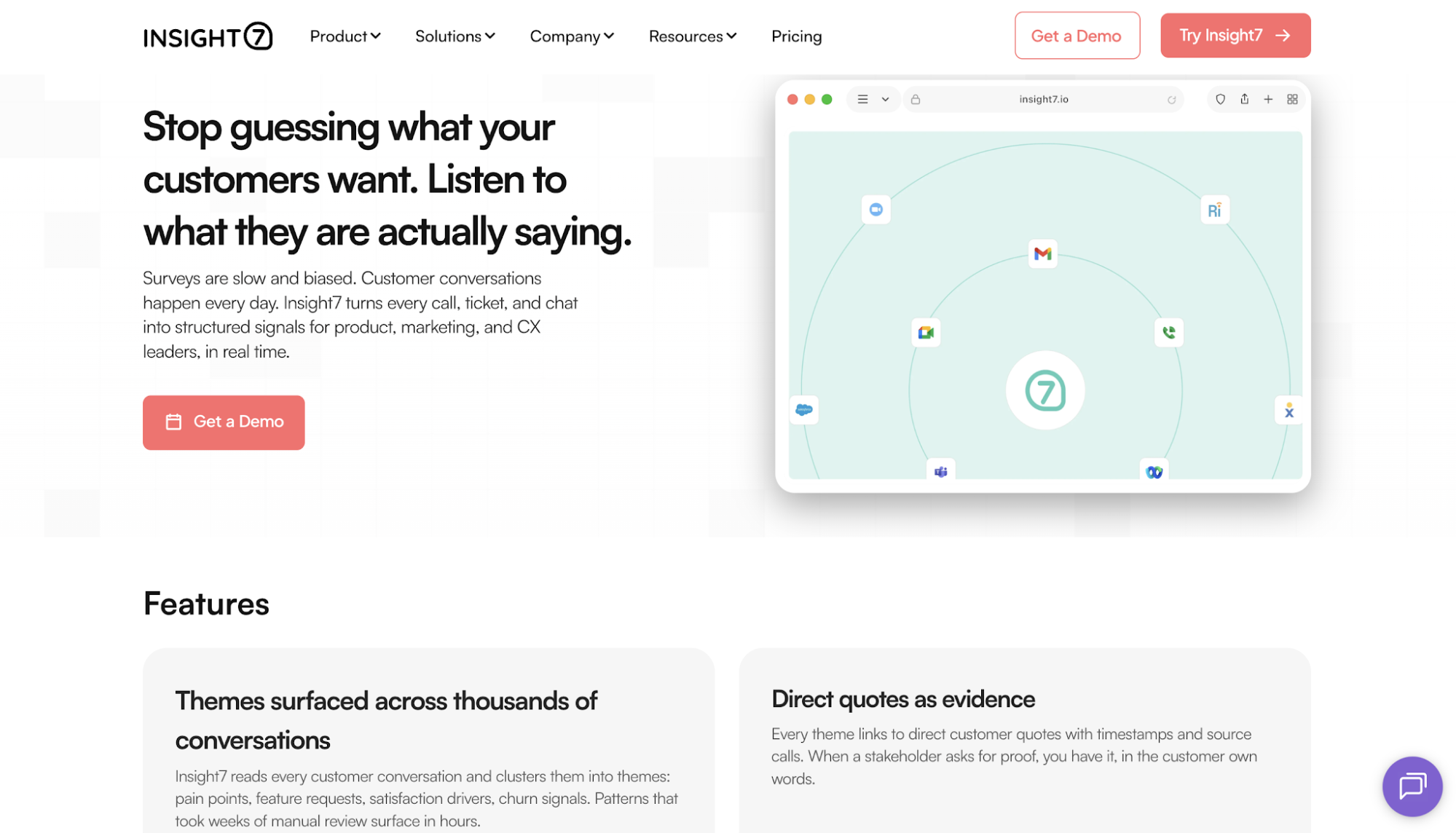Viewport: 1456px width, 833px height.
Task: Click the 'Direct quotes as evidence' card title
Action: coord(903,699)
